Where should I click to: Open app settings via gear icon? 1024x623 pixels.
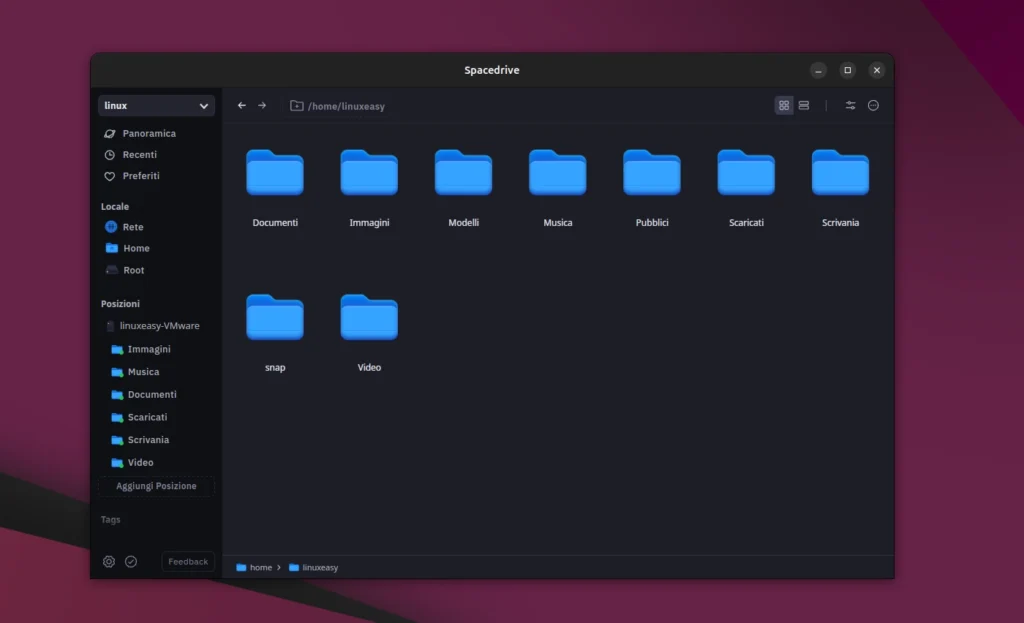108,561
